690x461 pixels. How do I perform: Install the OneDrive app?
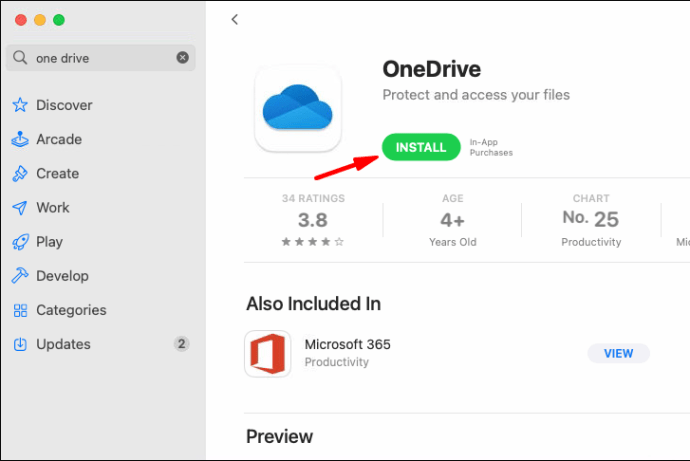(x=421, y=147)
